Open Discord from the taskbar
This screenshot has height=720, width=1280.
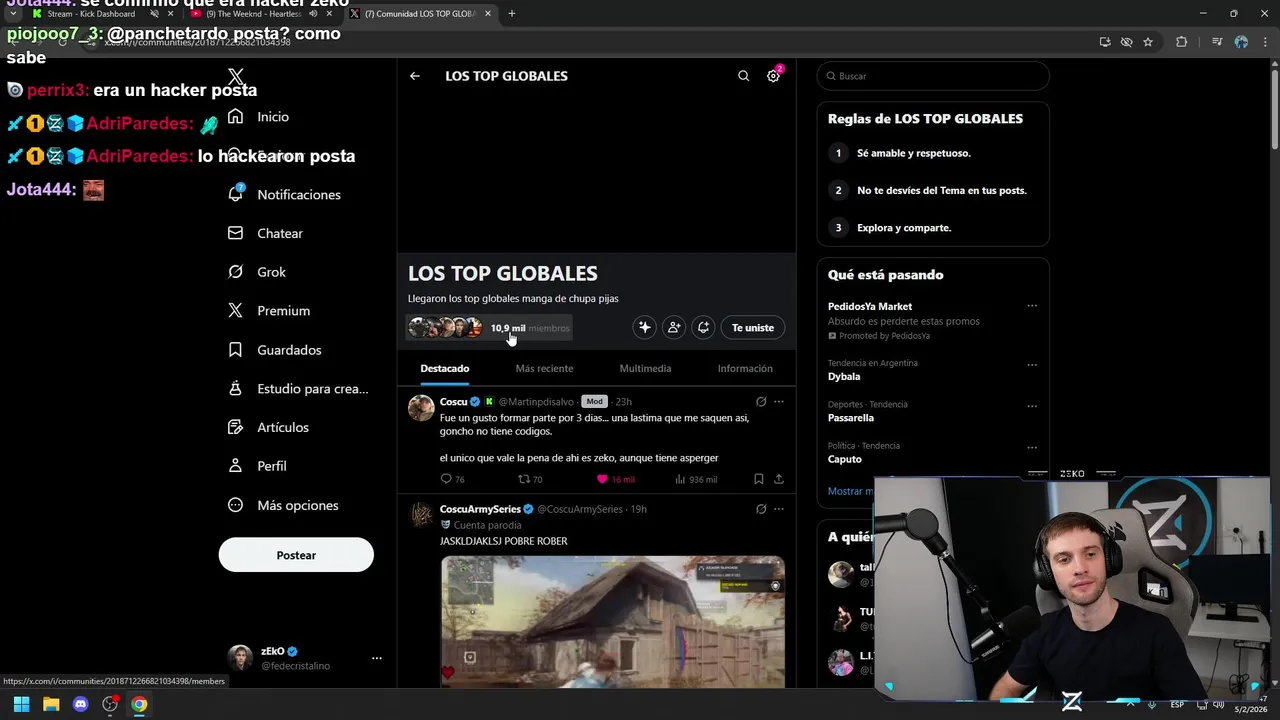81,704
